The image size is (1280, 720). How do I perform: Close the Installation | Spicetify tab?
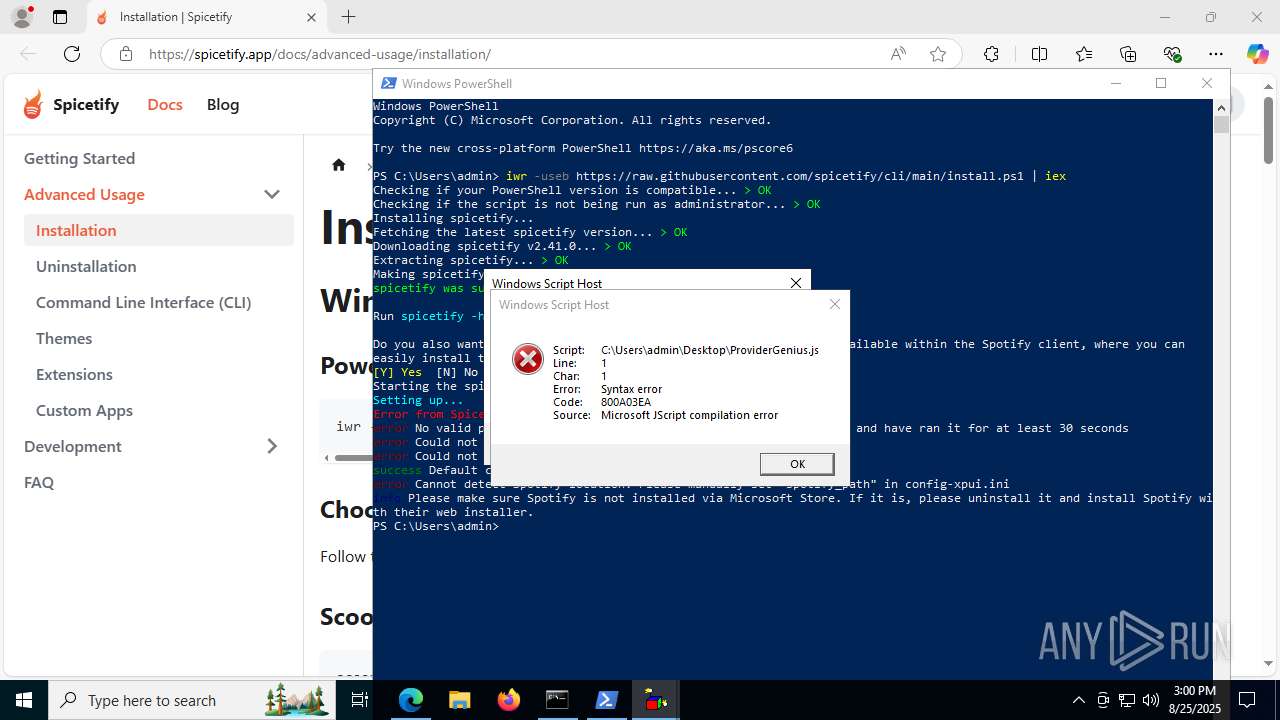311,17
